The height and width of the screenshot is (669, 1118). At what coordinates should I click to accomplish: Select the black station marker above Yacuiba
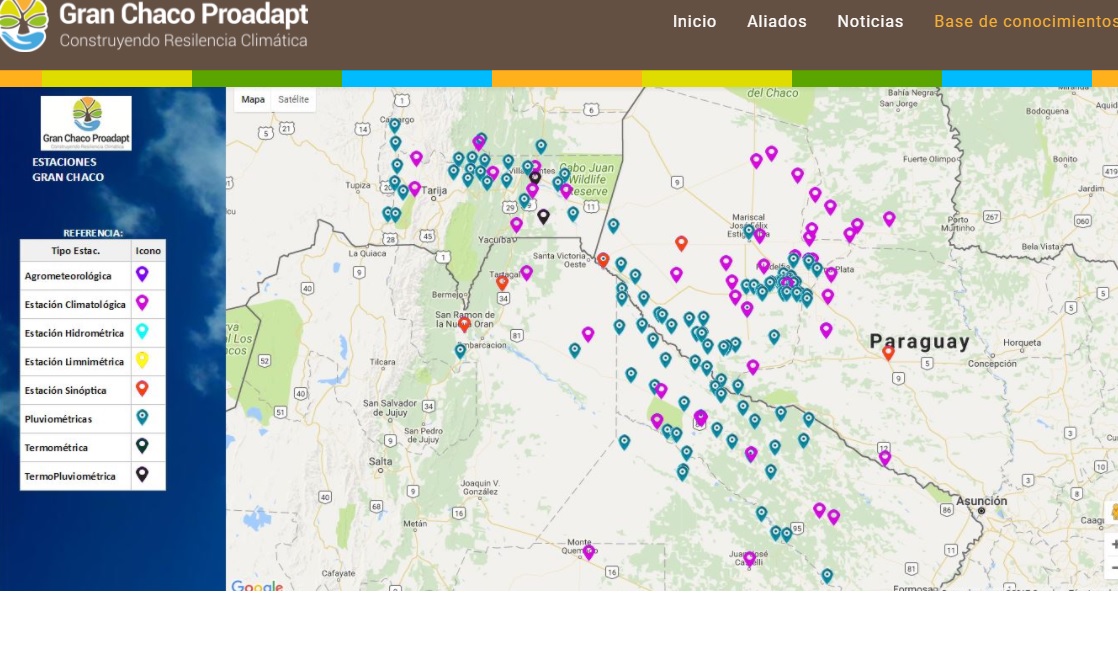click(543, 215)
